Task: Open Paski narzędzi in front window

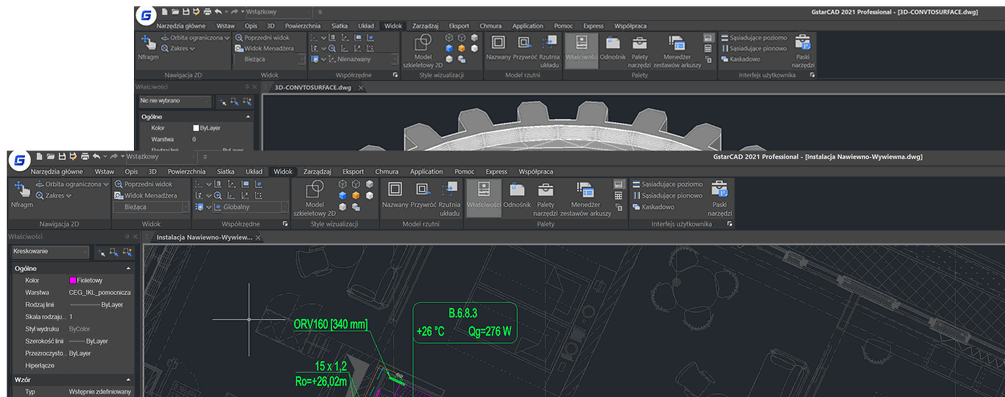Action: (x=719, y=198)
